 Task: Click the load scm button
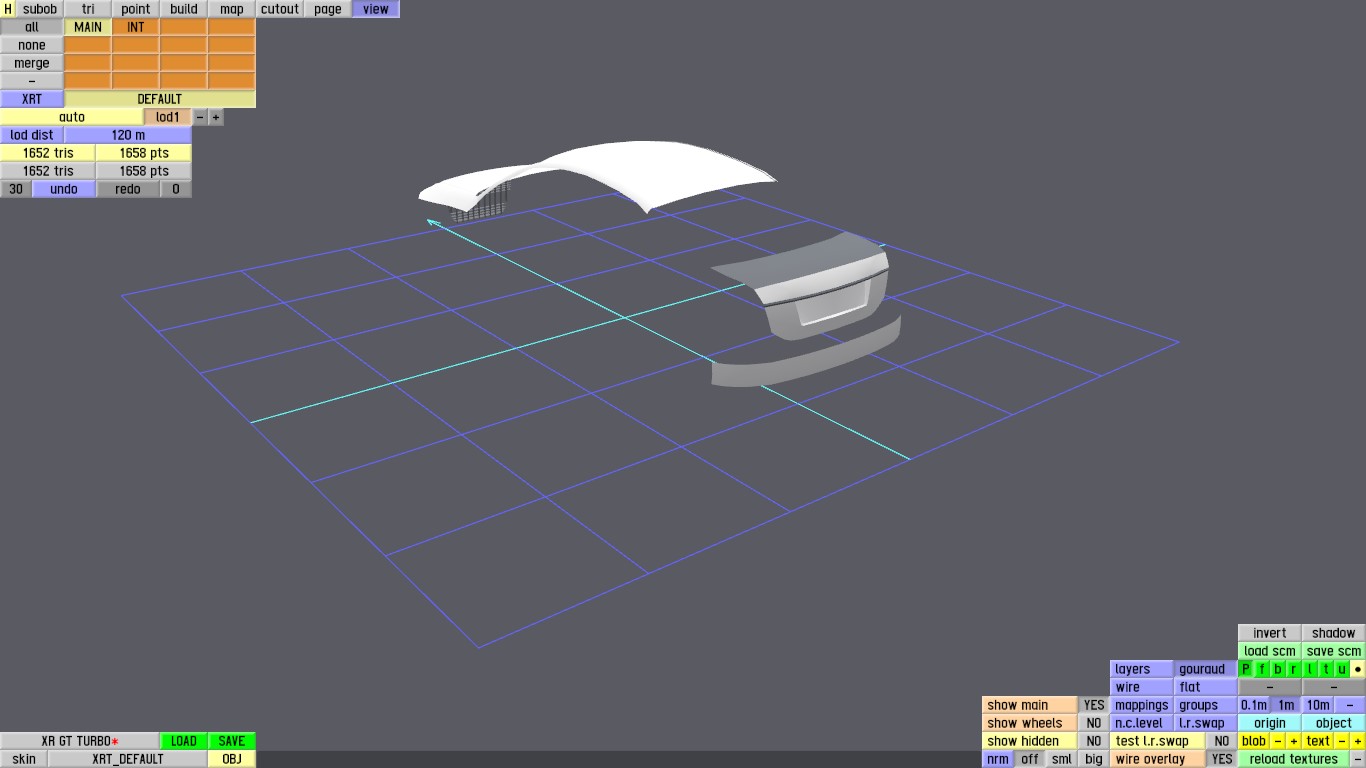click(x=1270, y=651)
